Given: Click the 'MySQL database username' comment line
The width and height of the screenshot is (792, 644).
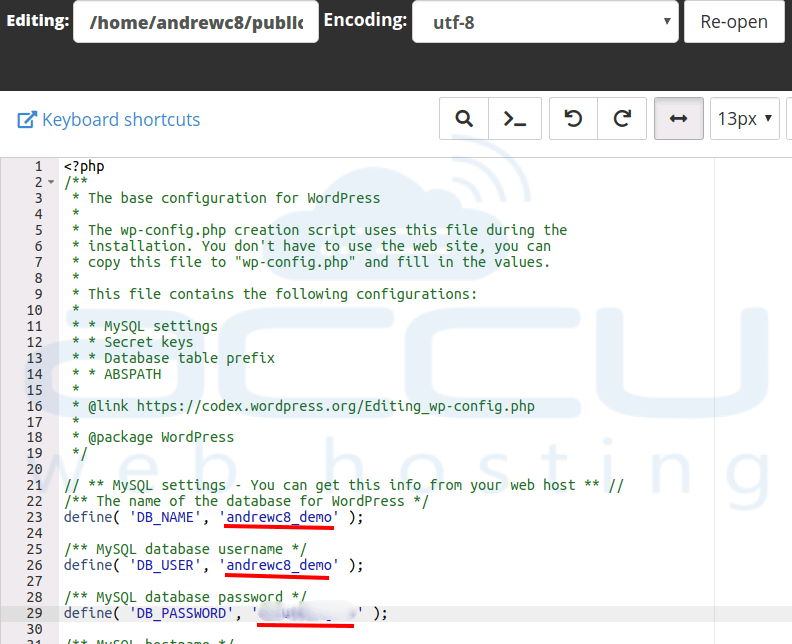Looking at the screenshot, I should pos(185,549).
